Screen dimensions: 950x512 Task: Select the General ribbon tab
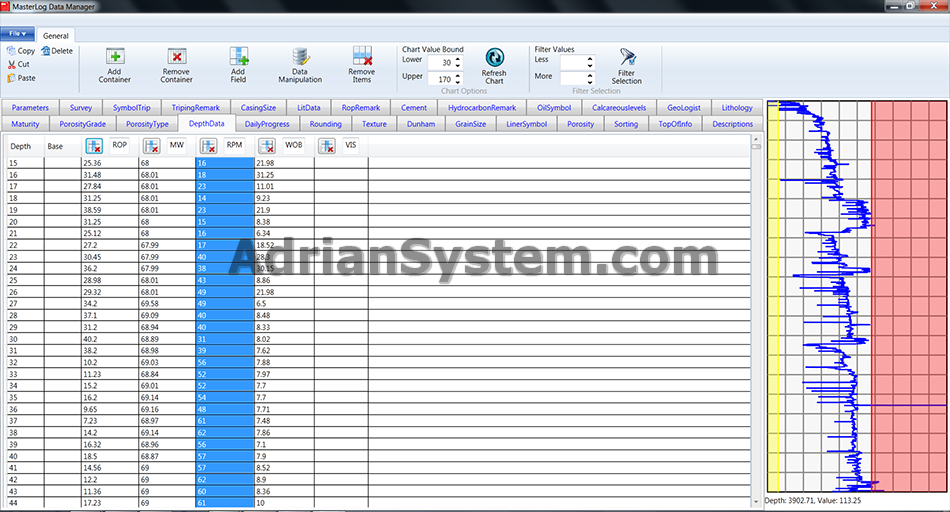pyautogui.click(x=56, y=36)
